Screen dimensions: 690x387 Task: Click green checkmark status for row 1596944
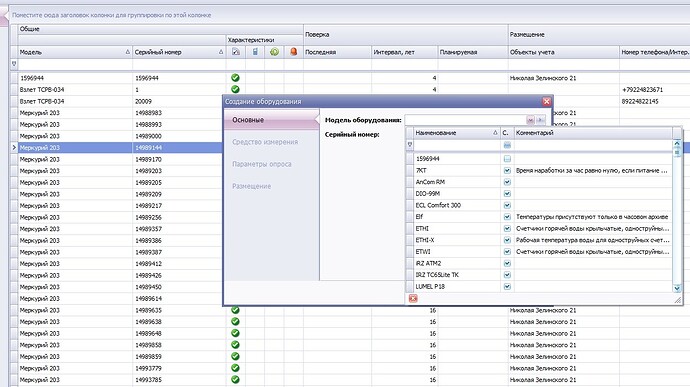(x=235, y=78)
